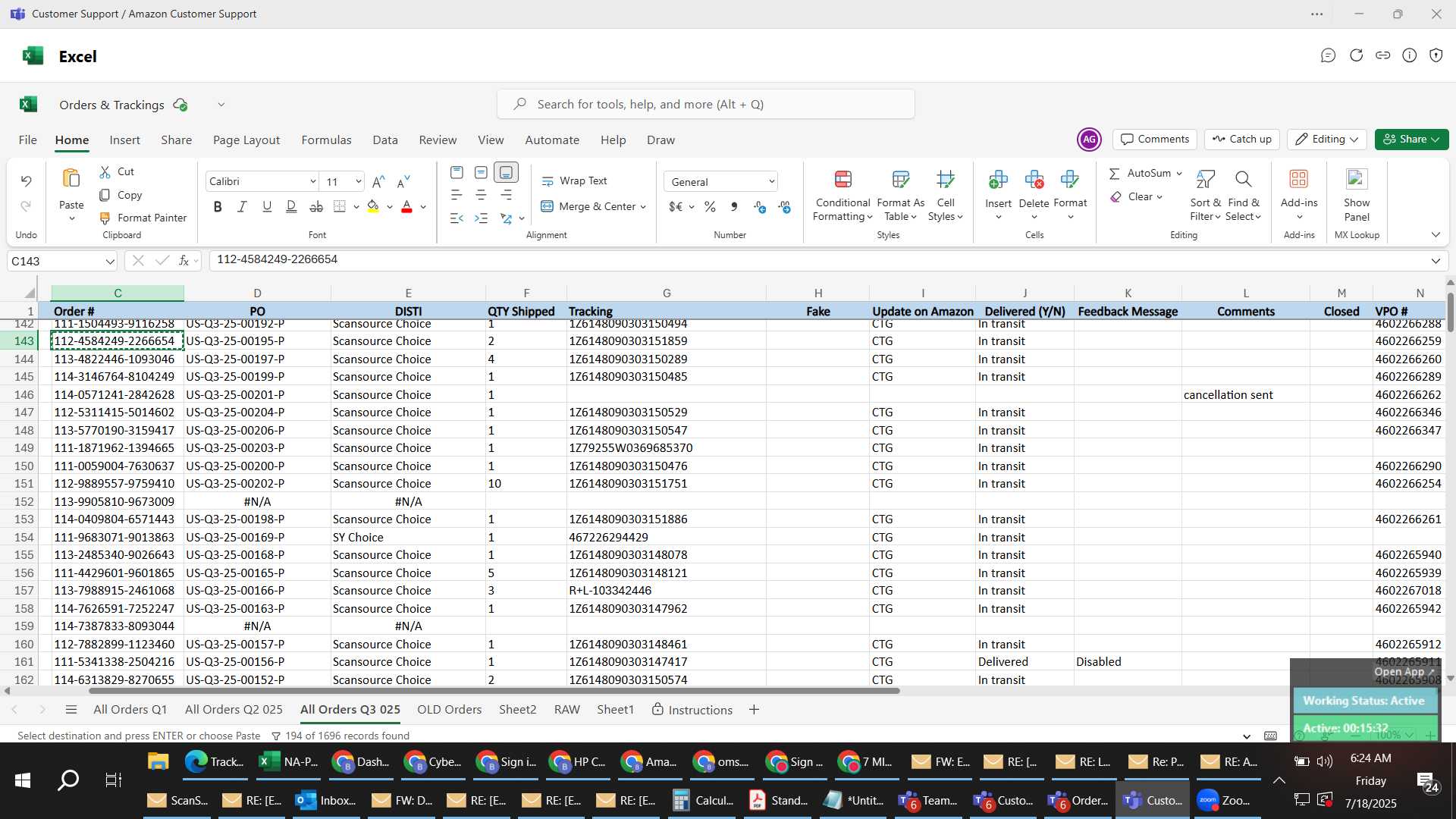
Task: Open the Editing mode dropdown
Action: click(x=1326, y=140)
